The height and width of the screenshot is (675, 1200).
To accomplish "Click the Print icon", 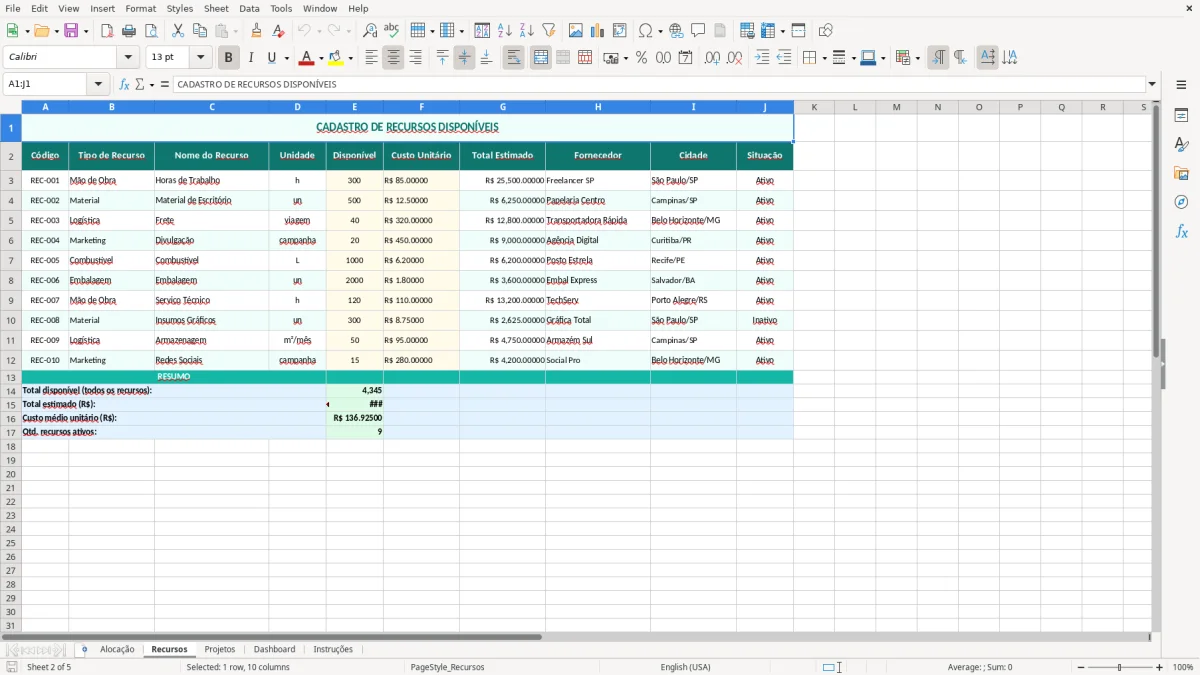I will coord(129,31).
